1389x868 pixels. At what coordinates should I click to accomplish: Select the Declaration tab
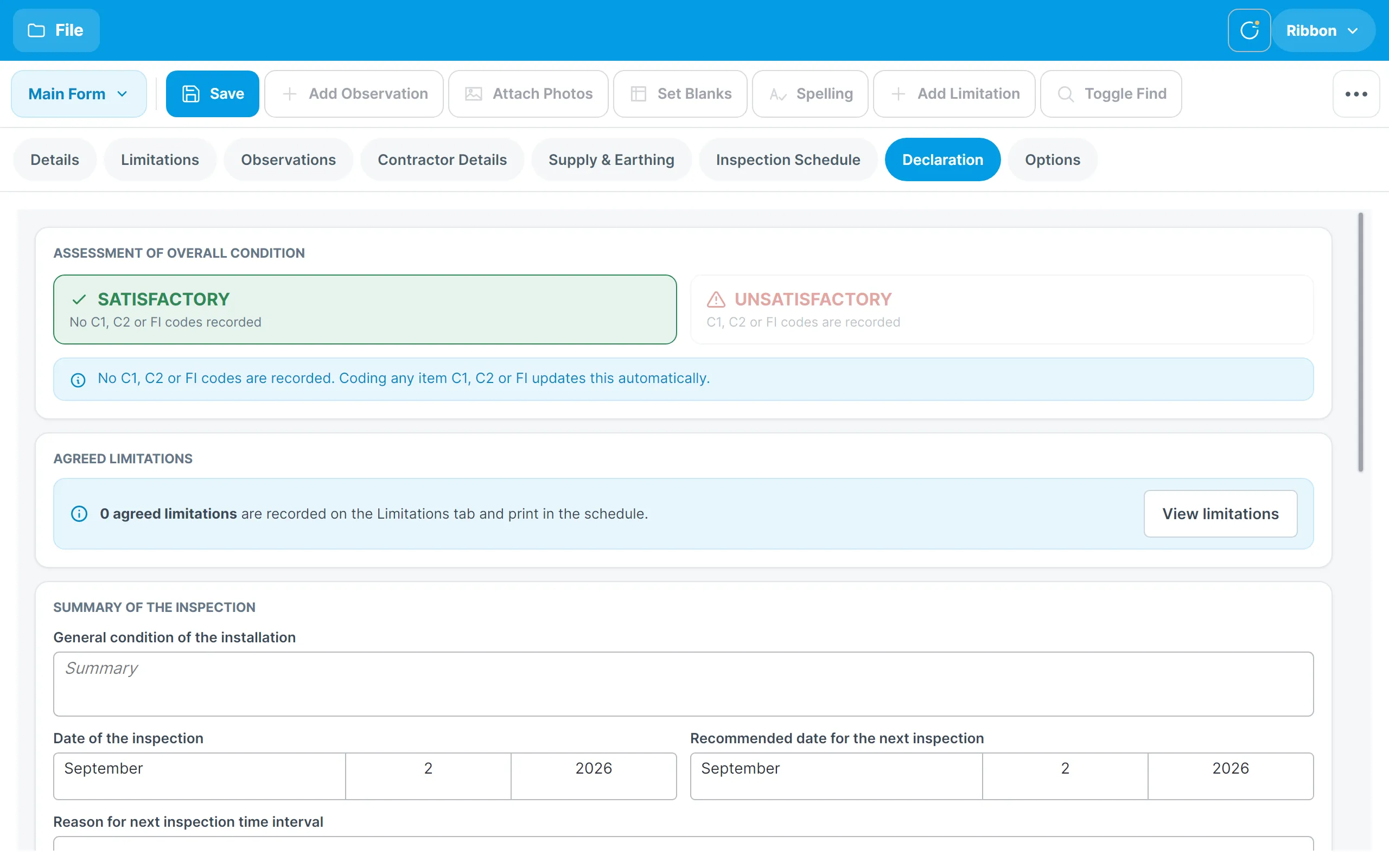(942, 159)
